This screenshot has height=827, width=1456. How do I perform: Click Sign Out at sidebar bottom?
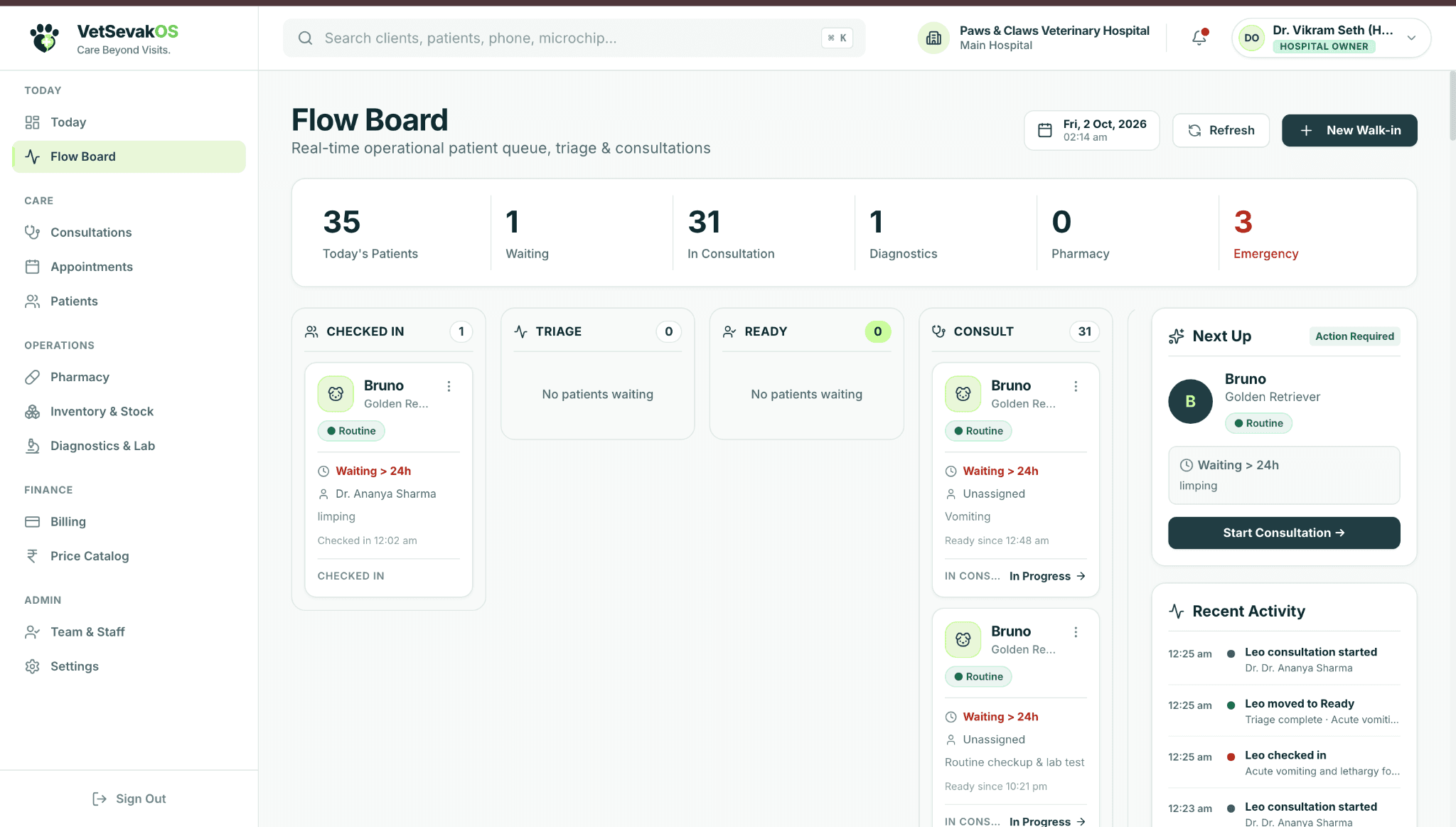click(x=129, y=799)
